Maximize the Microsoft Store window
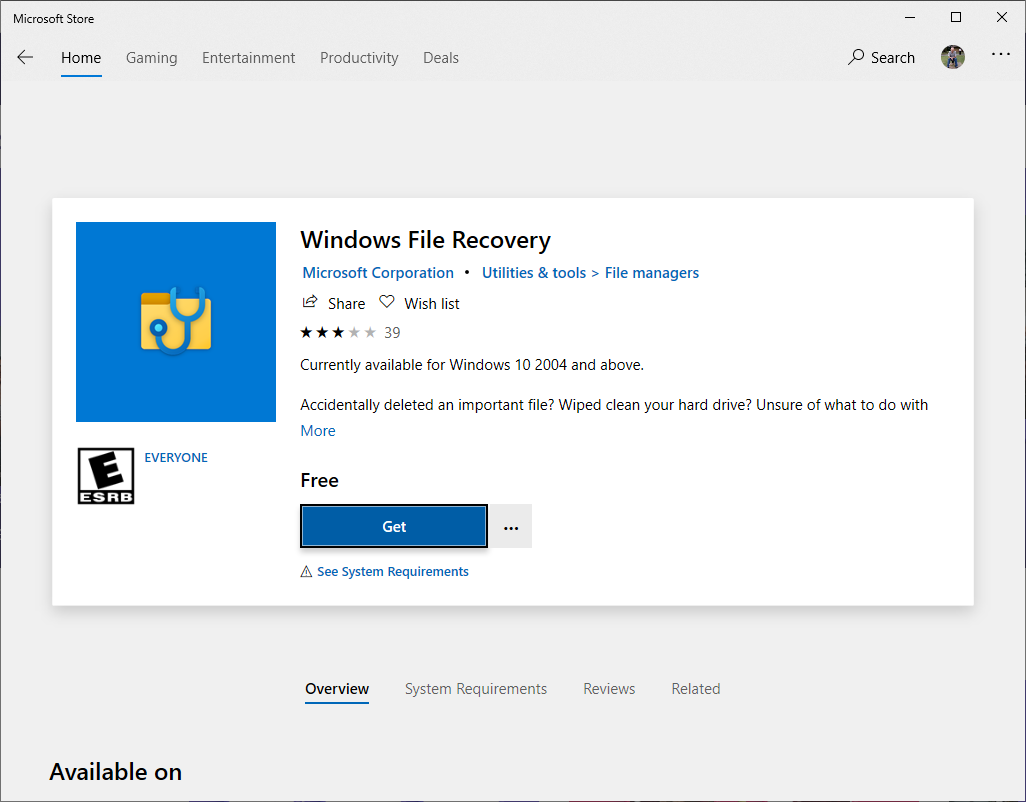 pos(956,18)
